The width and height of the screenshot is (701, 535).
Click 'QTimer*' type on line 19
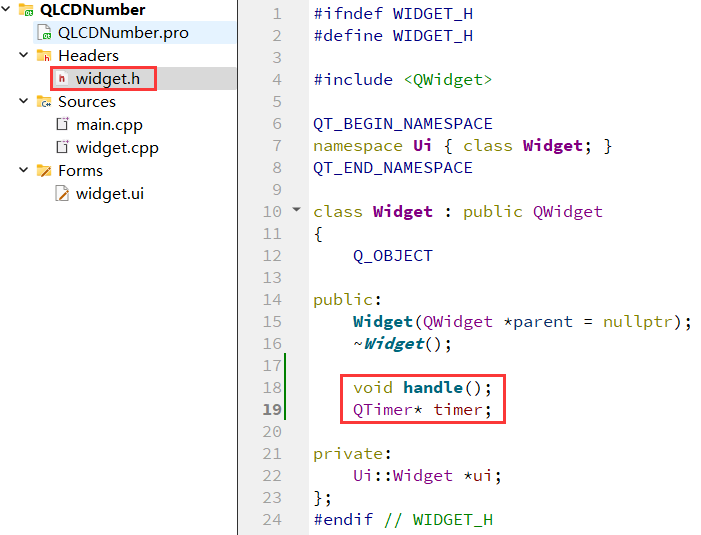[388, 409]
